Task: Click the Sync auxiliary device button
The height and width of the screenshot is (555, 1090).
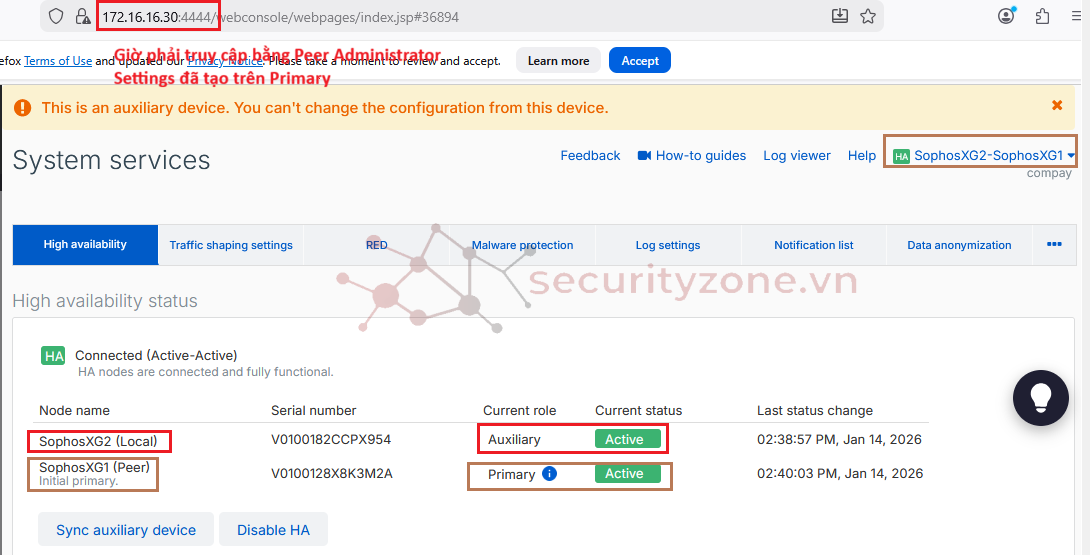Action: click(126, 530)
